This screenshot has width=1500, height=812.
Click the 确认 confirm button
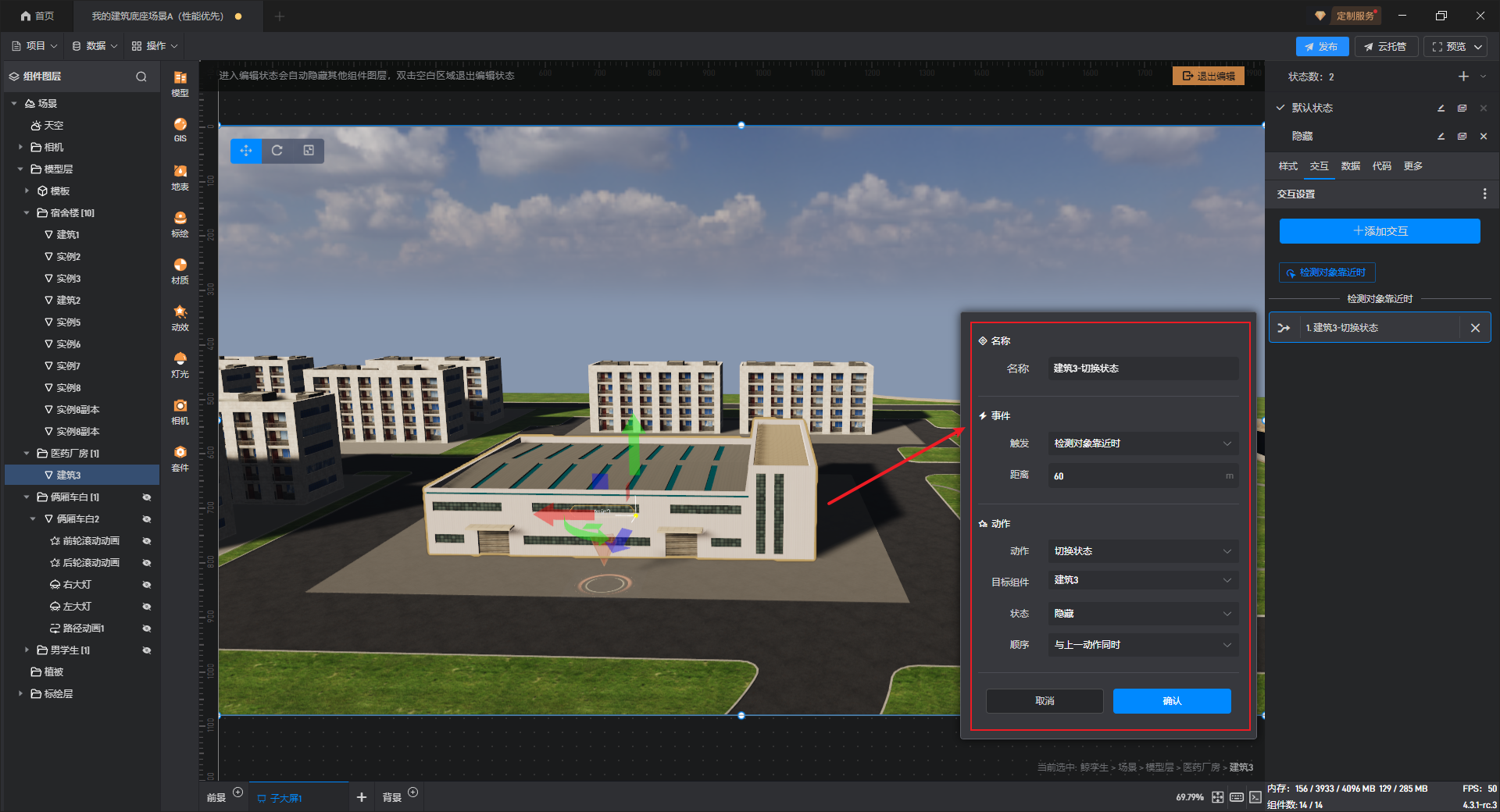(x=1171, y=701)
